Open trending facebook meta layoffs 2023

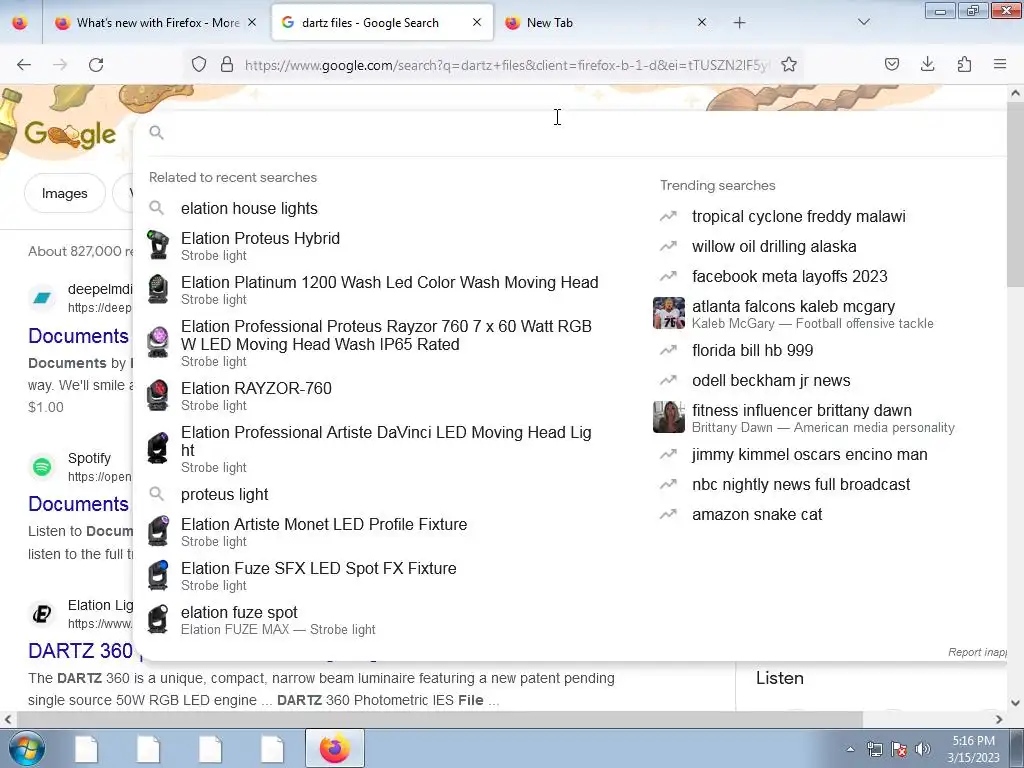pos(790,276)
